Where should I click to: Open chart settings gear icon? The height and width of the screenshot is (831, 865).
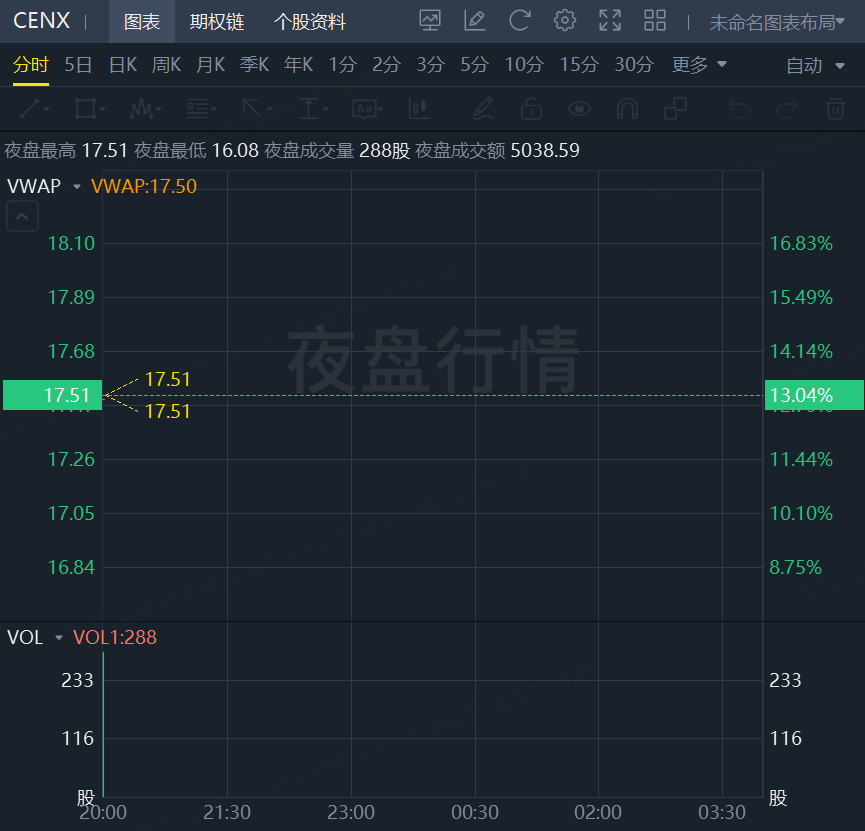pos(564,21)
